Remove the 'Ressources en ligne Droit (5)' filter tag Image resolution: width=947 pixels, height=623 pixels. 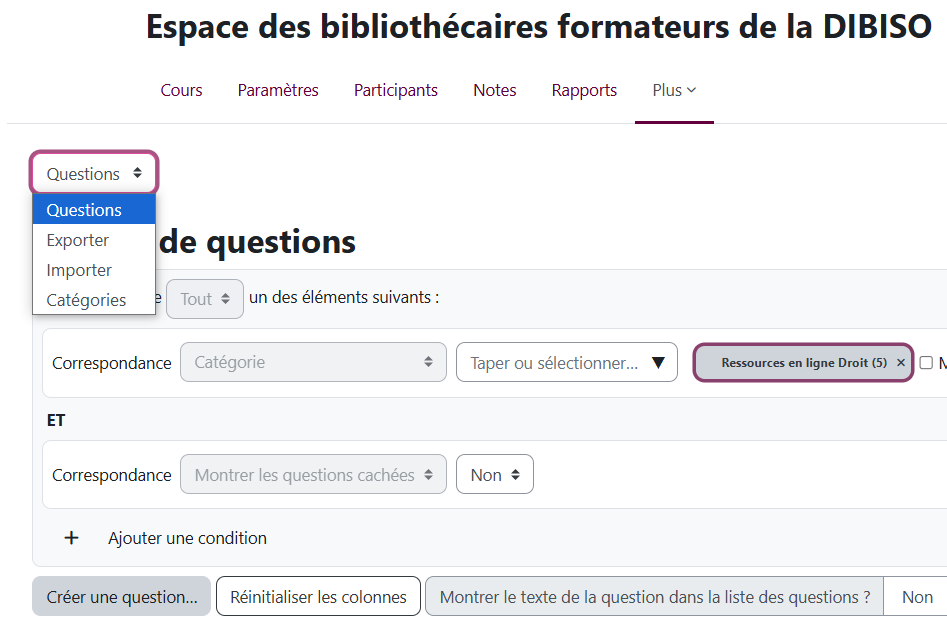click(899, 362)
